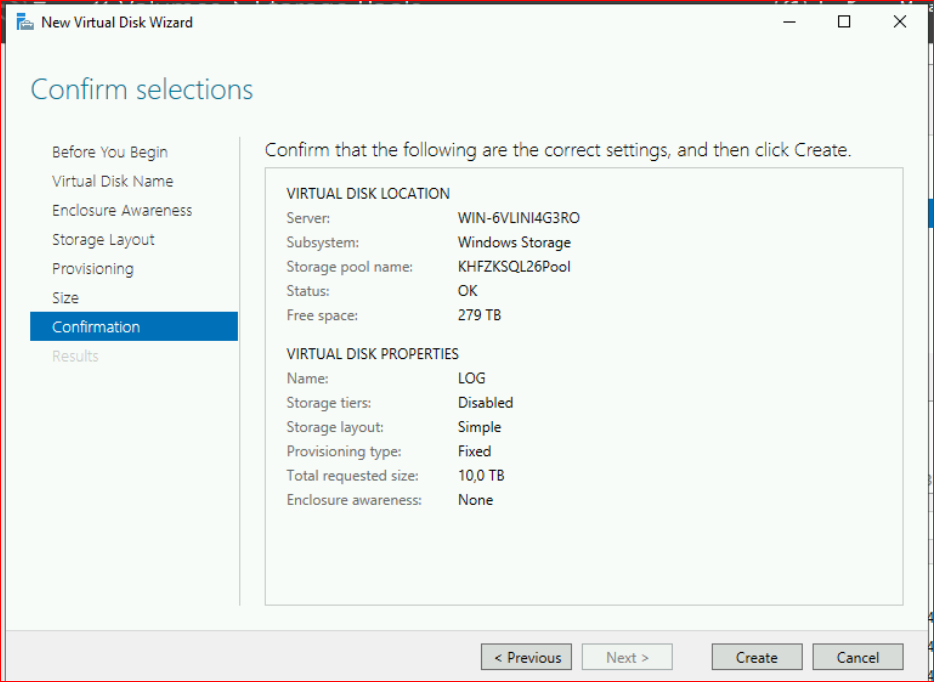Open the Virtual Disk Name step
Image resolution: width=934 pixels, height=682 pixels.
pyautogui.click(x=112, y=181)
